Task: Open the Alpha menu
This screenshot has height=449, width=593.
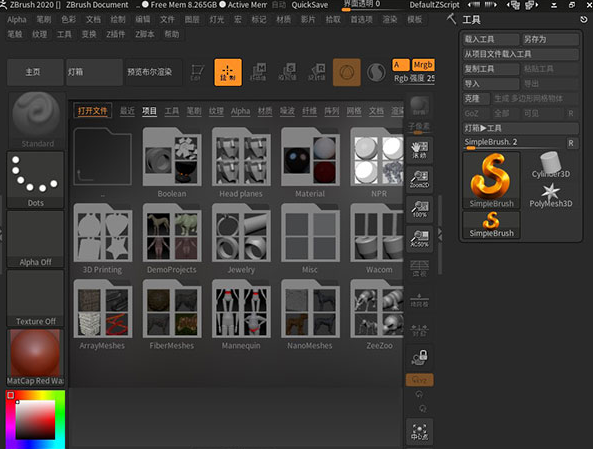Action: [17, 19]
